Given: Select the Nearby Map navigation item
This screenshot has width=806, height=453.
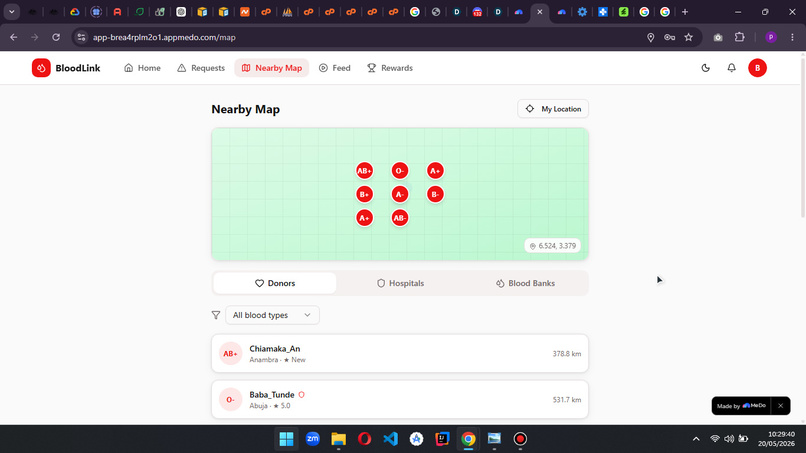Looking at the screenshot, I should point(271,68).
